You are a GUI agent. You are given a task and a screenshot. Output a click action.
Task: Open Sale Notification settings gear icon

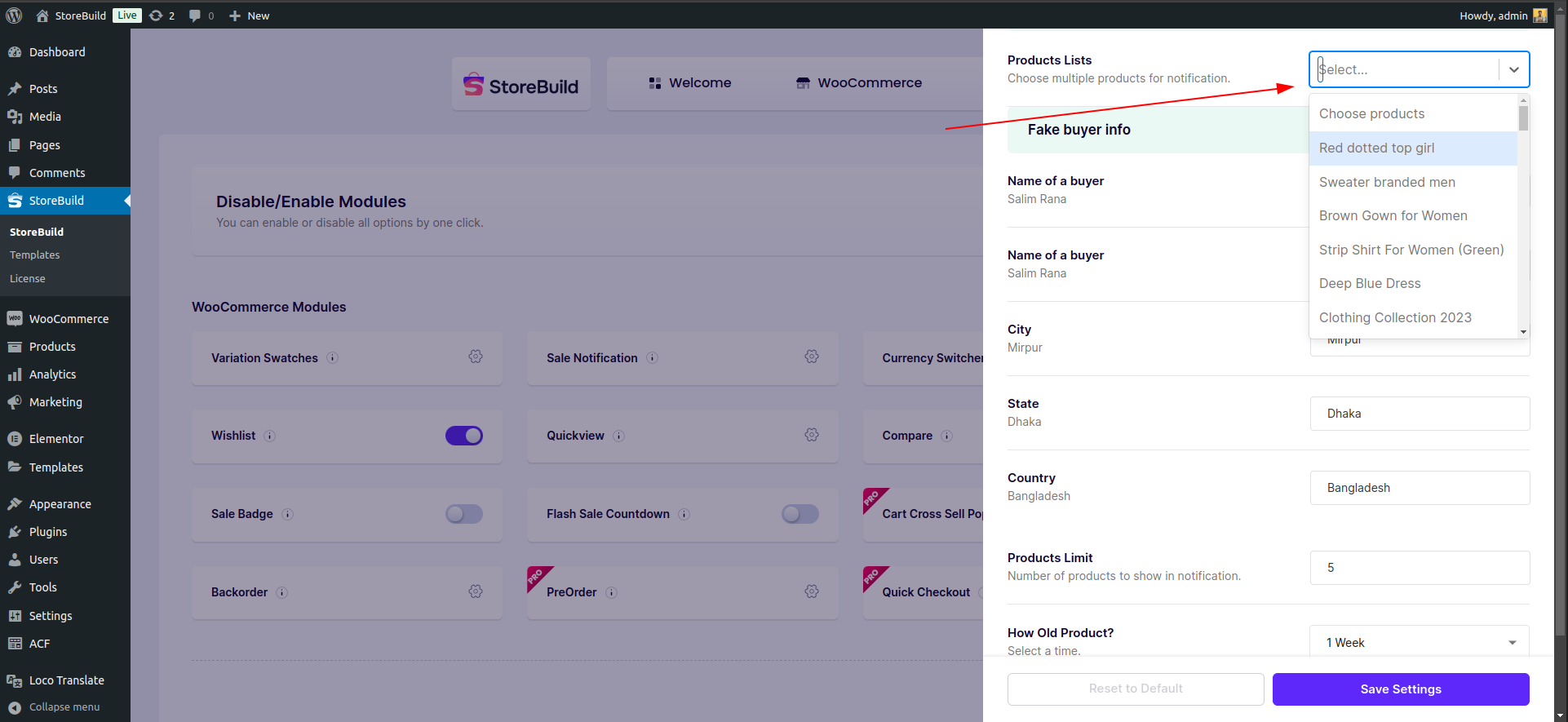pyautogui.click(x=811, y=357)
